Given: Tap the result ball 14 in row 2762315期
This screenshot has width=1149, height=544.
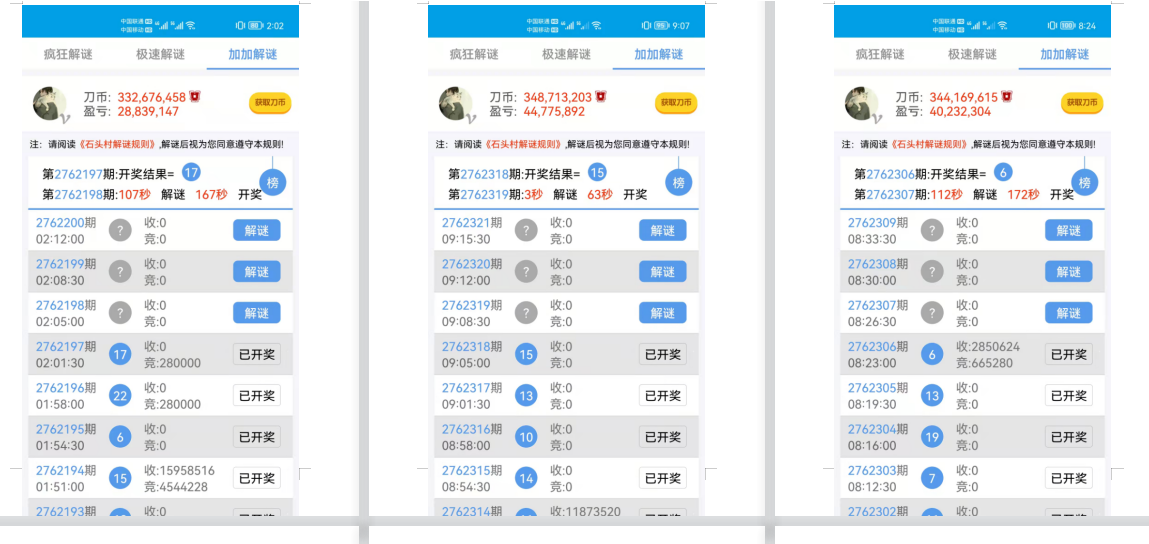Looking at the screenshot, I should tap(526, 479).
